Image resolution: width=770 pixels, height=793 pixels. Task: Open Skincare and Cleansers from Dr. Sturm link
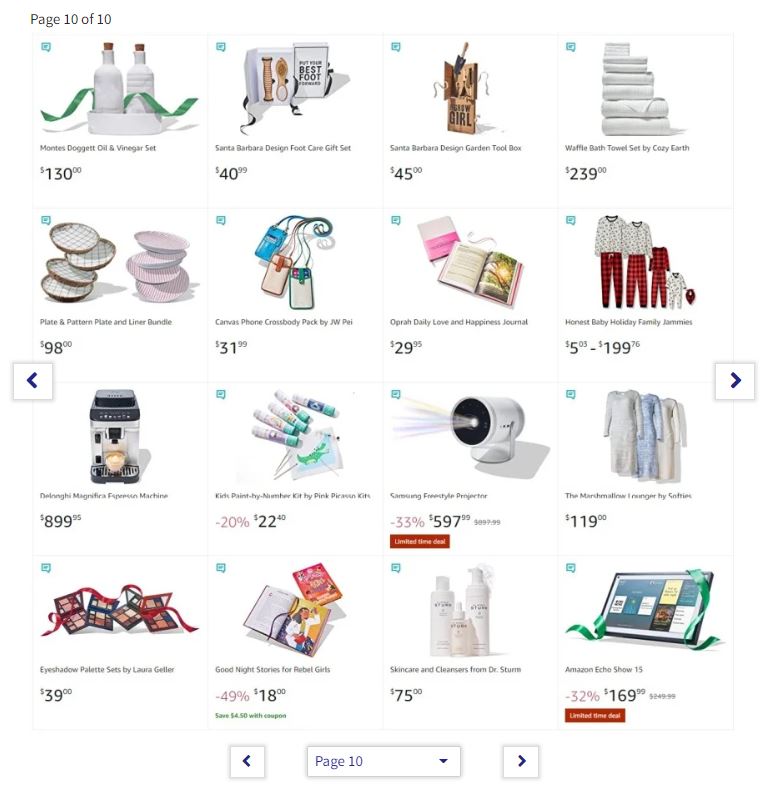455,670
